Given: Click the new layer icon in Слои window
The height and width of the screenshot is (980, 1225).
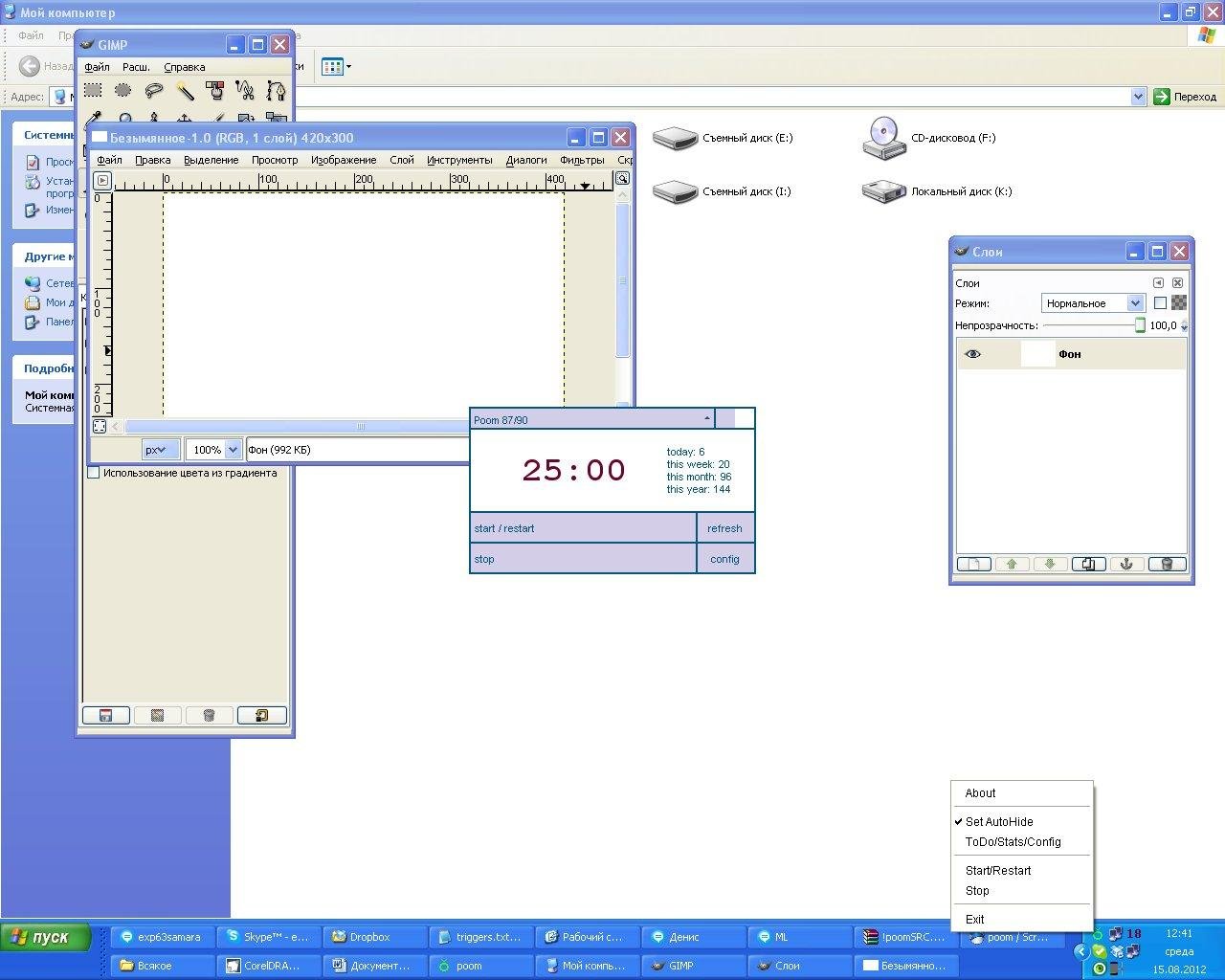Looking at the screenshot, I should tap(974, 564).
